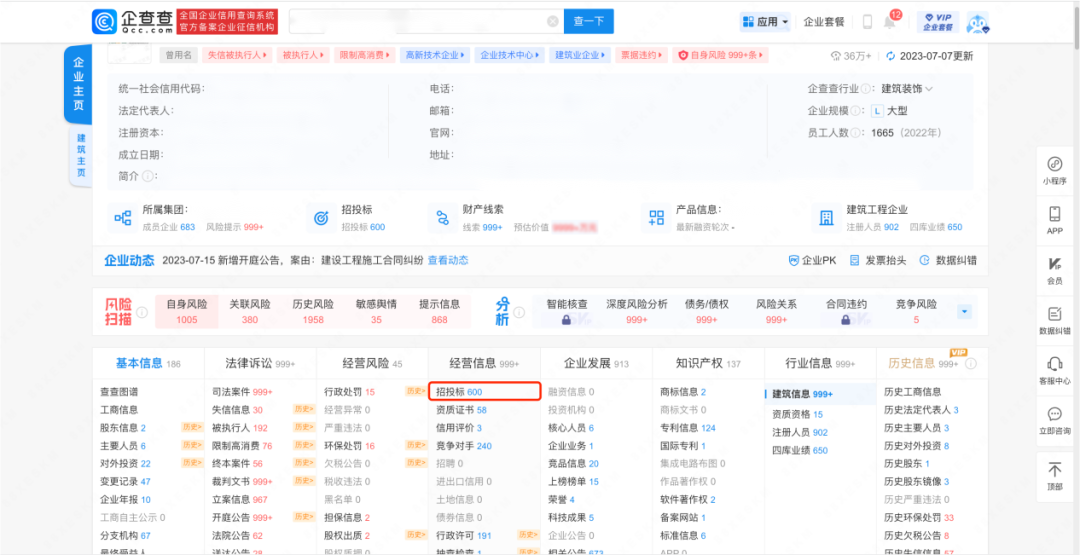Expand the 票据违约 tag
The width and height of the screenshot is (1080, 555).
pyautogui.click(x=641, y=55)
